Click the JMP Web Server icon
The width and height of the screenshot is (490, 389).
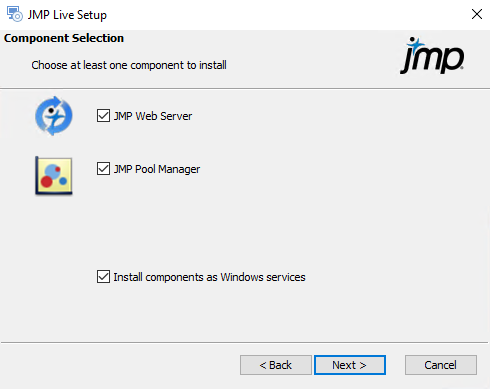(54, 116)
